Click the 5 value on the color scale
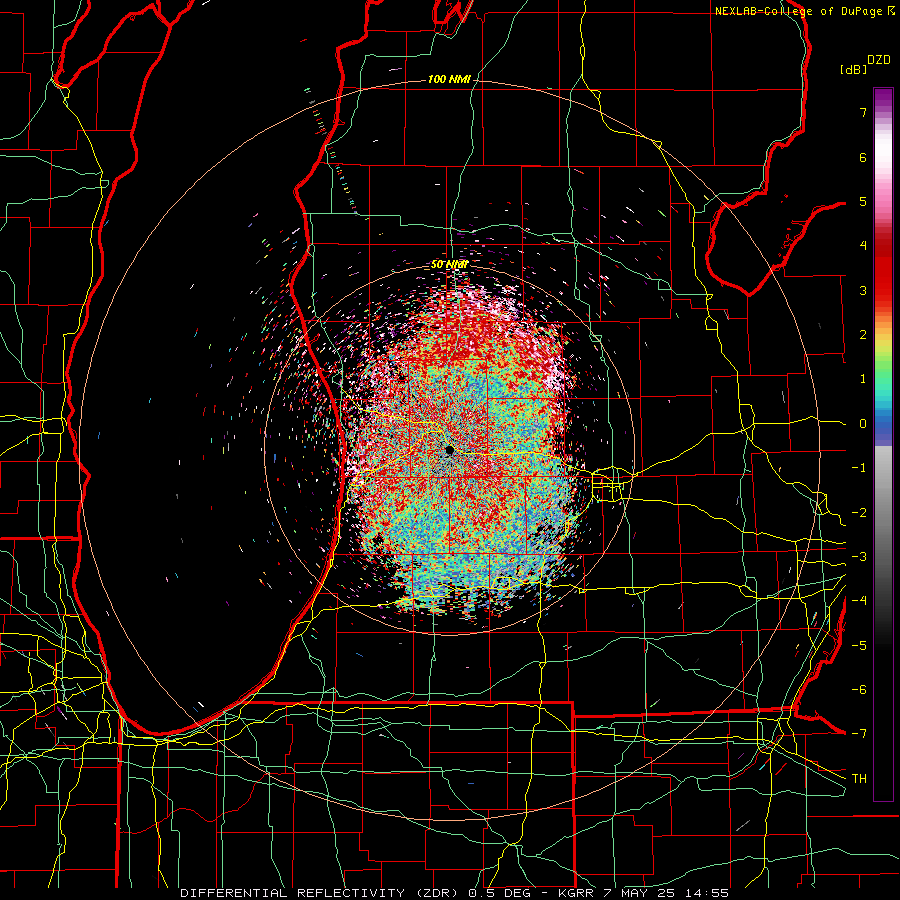This screenshot has height=900, width=900. 863,201
